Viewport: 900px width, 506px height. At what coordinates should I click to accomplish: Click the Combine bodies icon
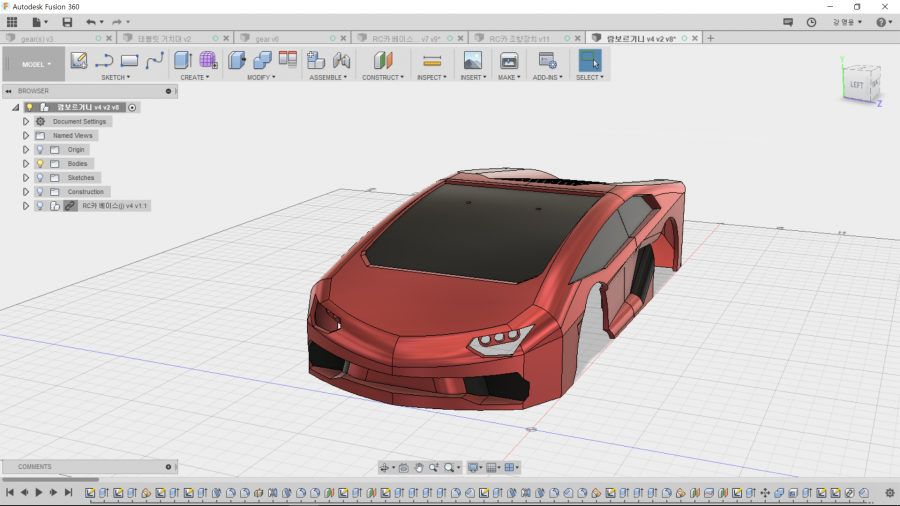click(x=262, y=60)
